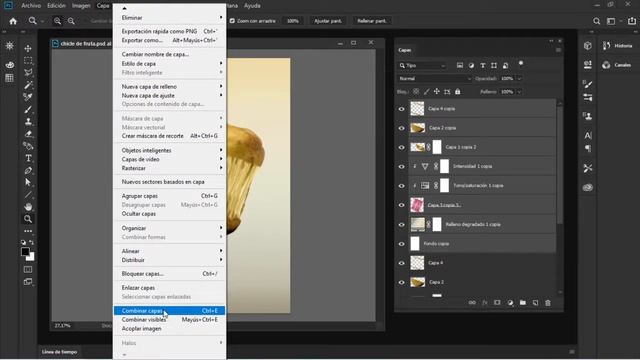Image resolution: width=640 pixels, height=360 pixels.
Task: Select the Pen tool
Action: [x=28, y=171]
